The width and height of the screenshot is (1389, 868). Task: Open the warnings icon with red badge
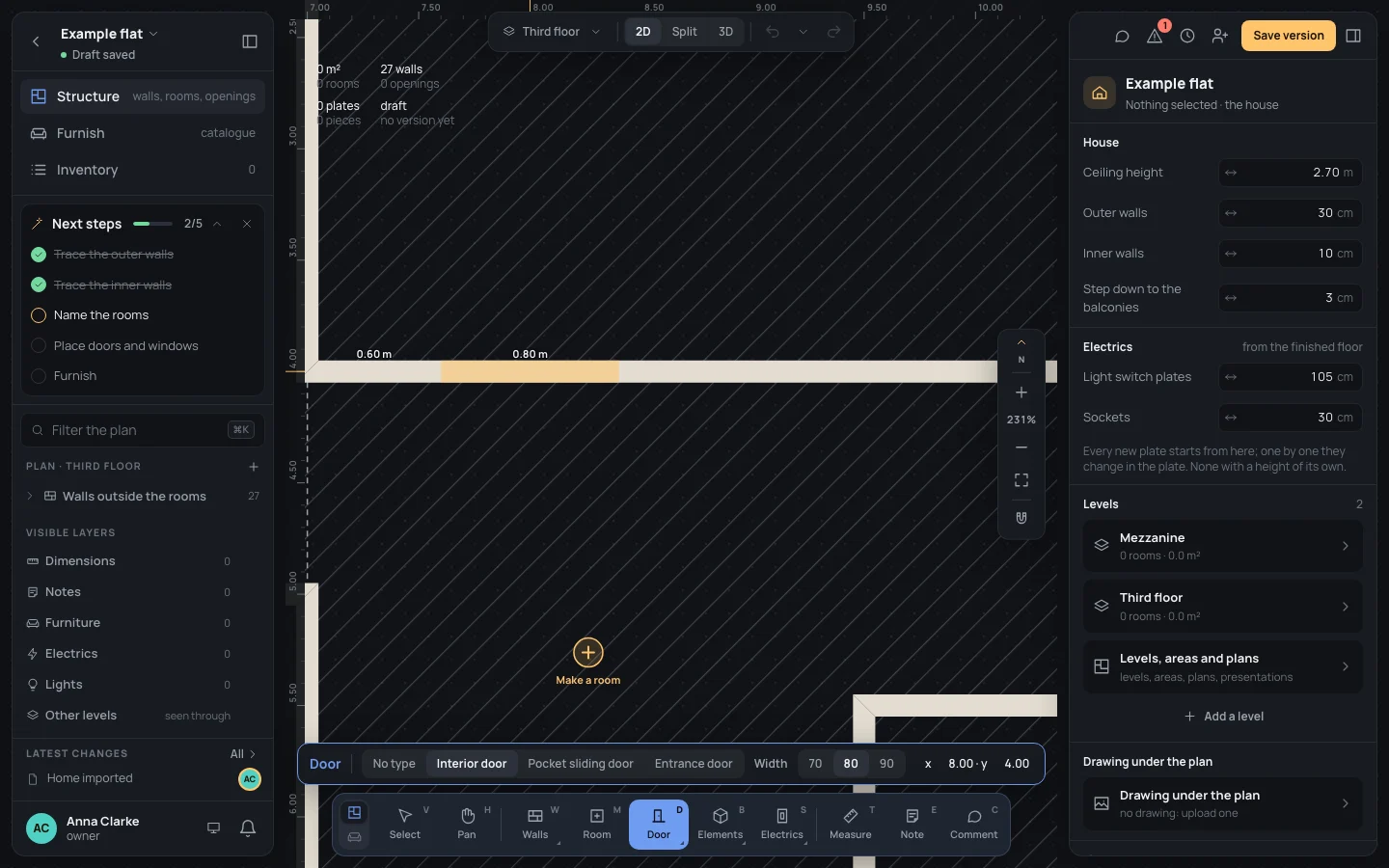(x=1155, y=36)
